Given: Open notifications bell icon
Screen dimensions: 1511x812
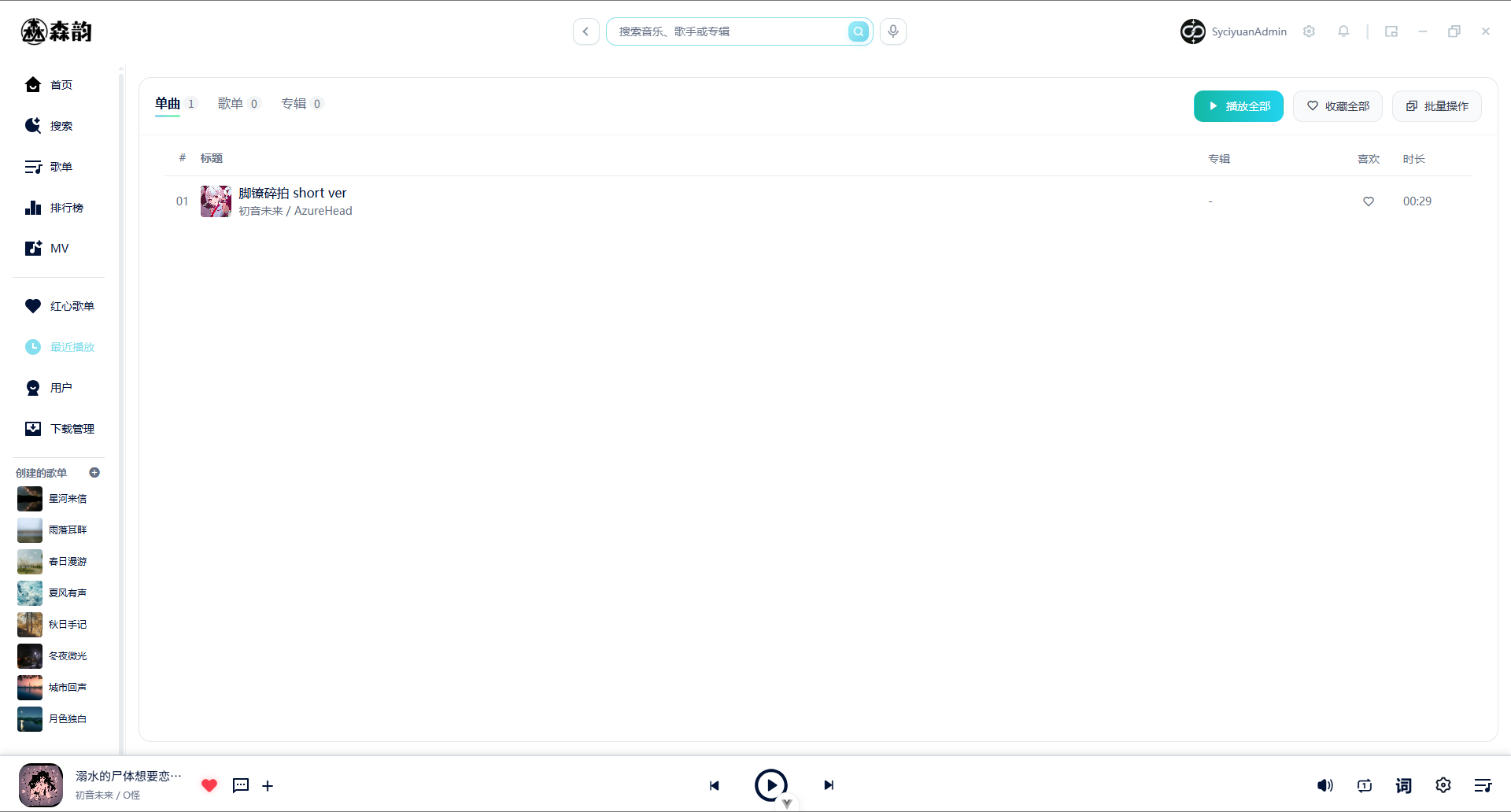Looking at the screenshot, I should click(x=1343, y=31).
